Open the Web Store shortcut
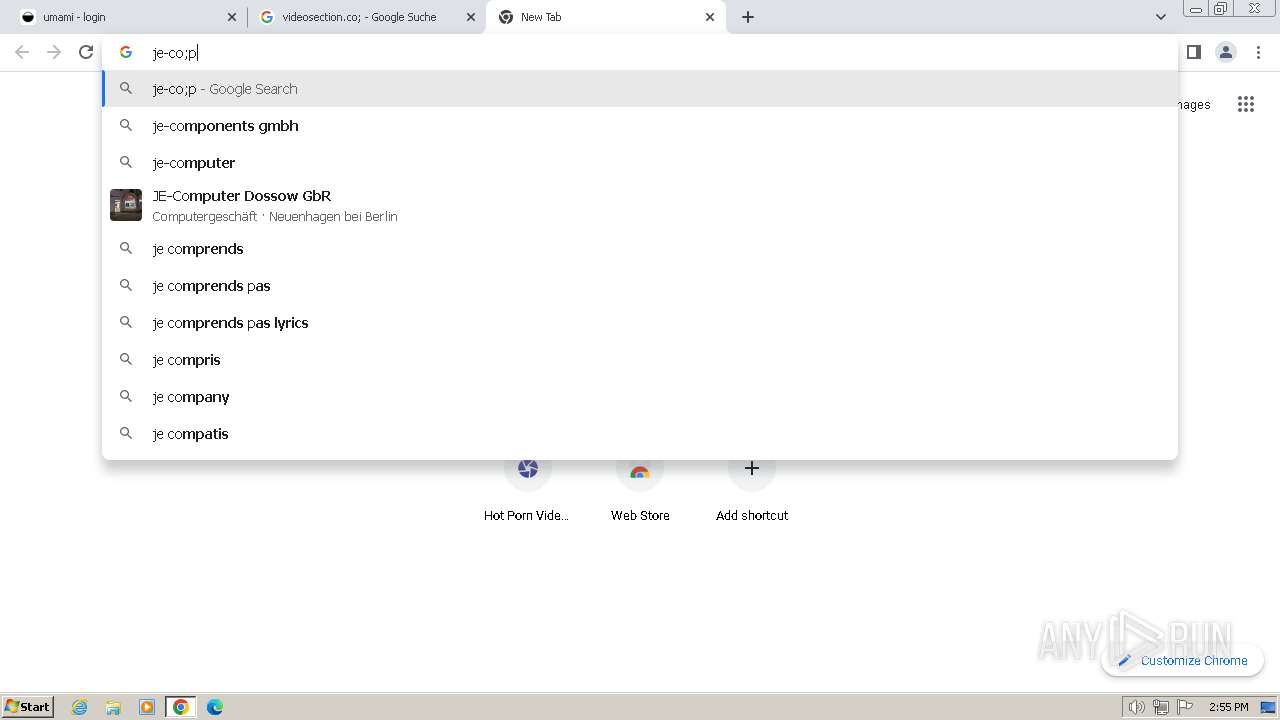 click(x=640, y=489)
